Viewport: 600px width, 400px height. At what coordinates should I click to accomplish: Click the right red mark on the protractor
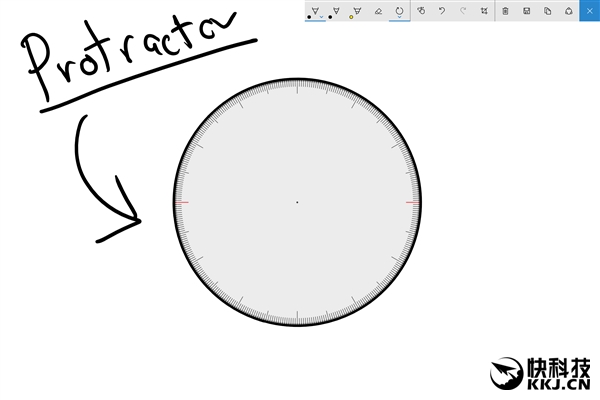click(x=412, y=202)
